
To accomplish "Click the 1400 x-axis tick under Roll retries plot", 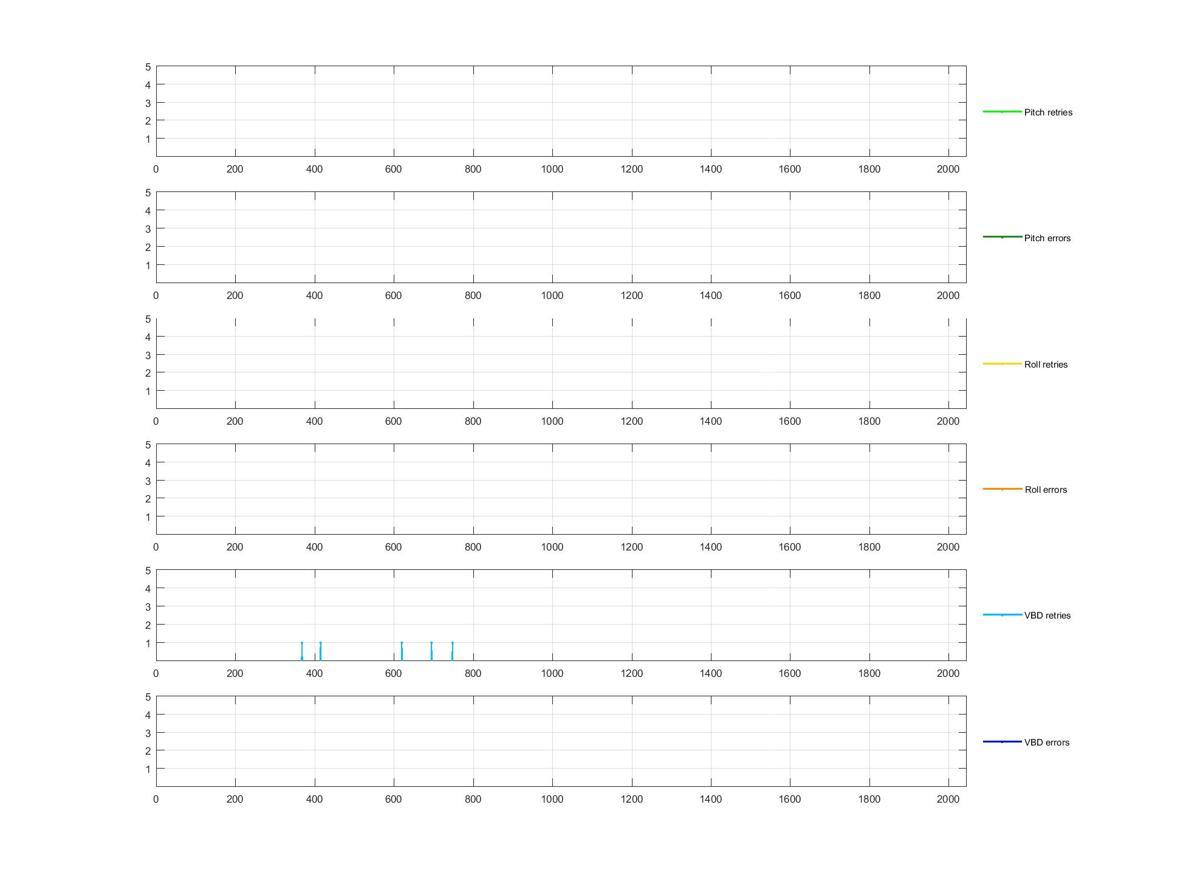I will click(711, 422).
